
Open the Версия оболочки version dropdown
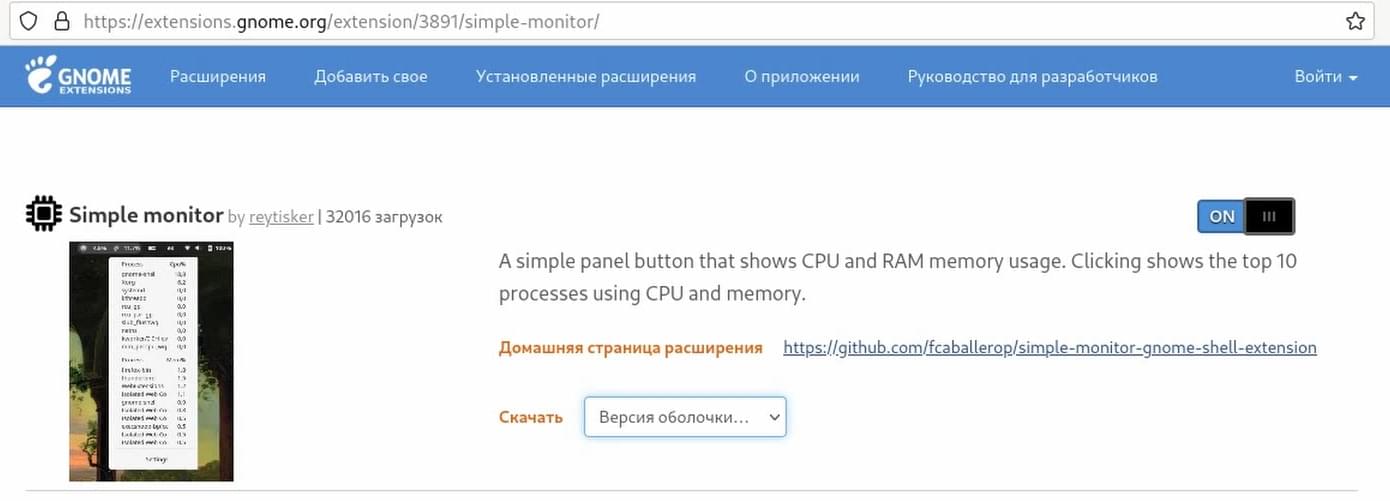(685, 417)
